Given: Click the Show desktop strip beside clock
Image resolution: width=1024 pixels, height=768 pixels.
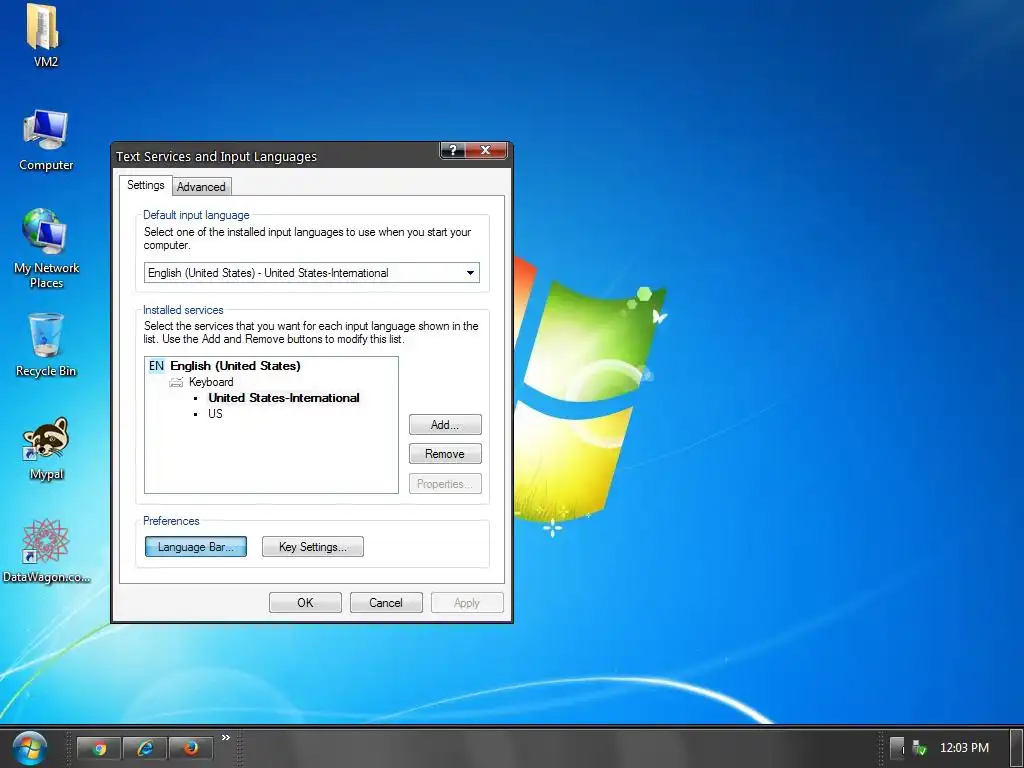Looking at the screenshot, I should click(1015, 748).
